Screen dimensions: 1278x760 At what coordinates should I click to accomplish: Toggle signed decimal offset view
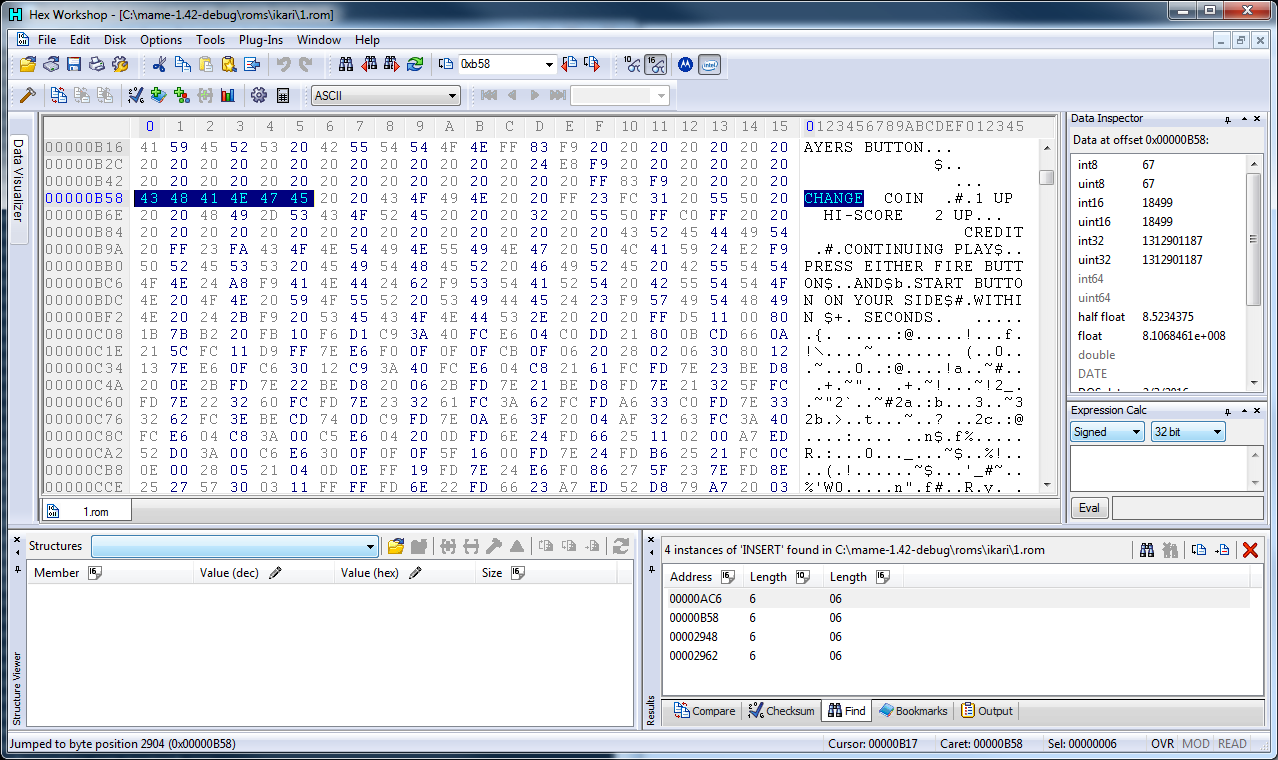tap(632, 65)
